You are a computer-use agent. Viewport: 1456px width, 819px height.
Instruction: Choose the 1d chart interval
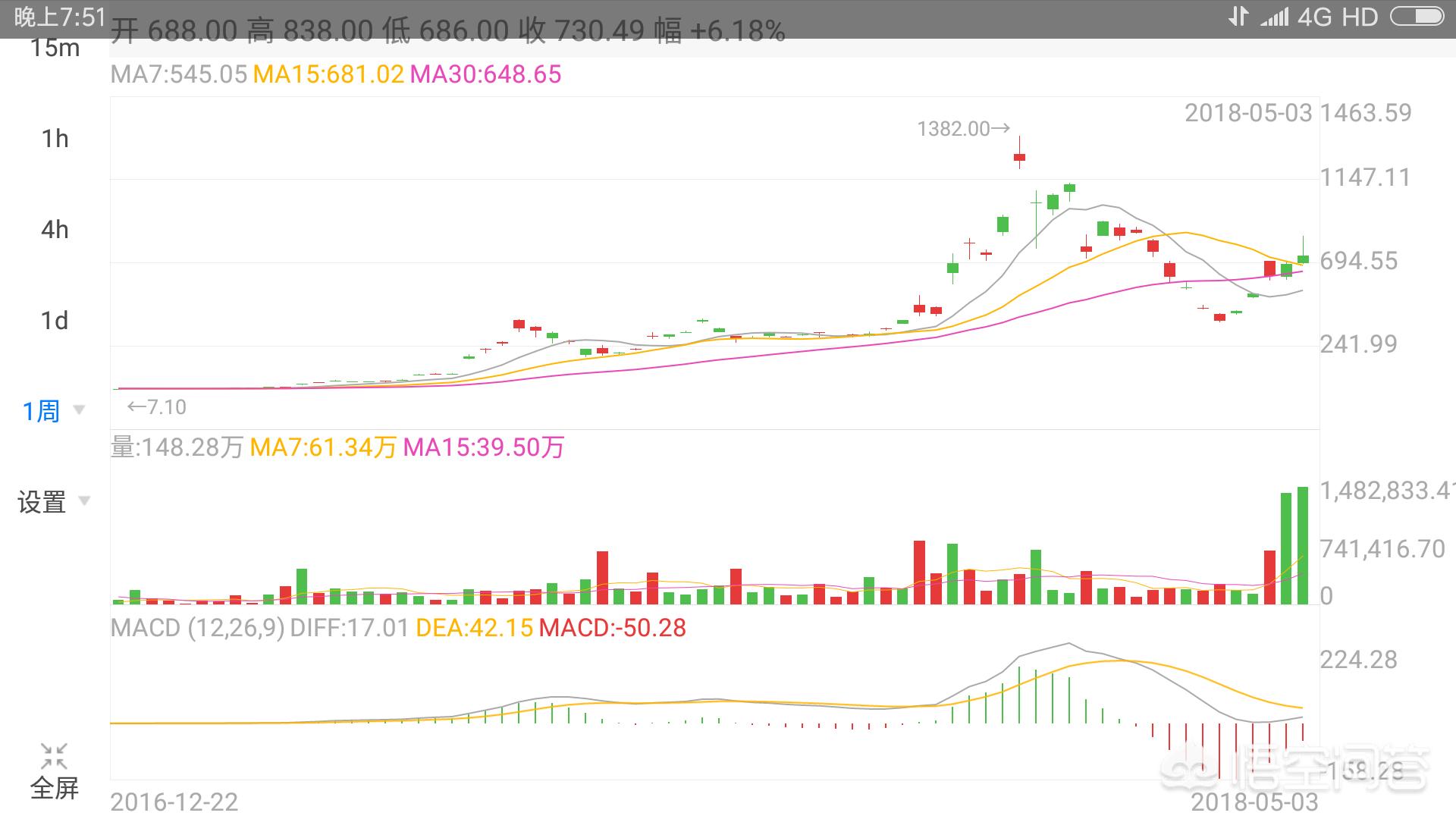(x=55, y=321)
